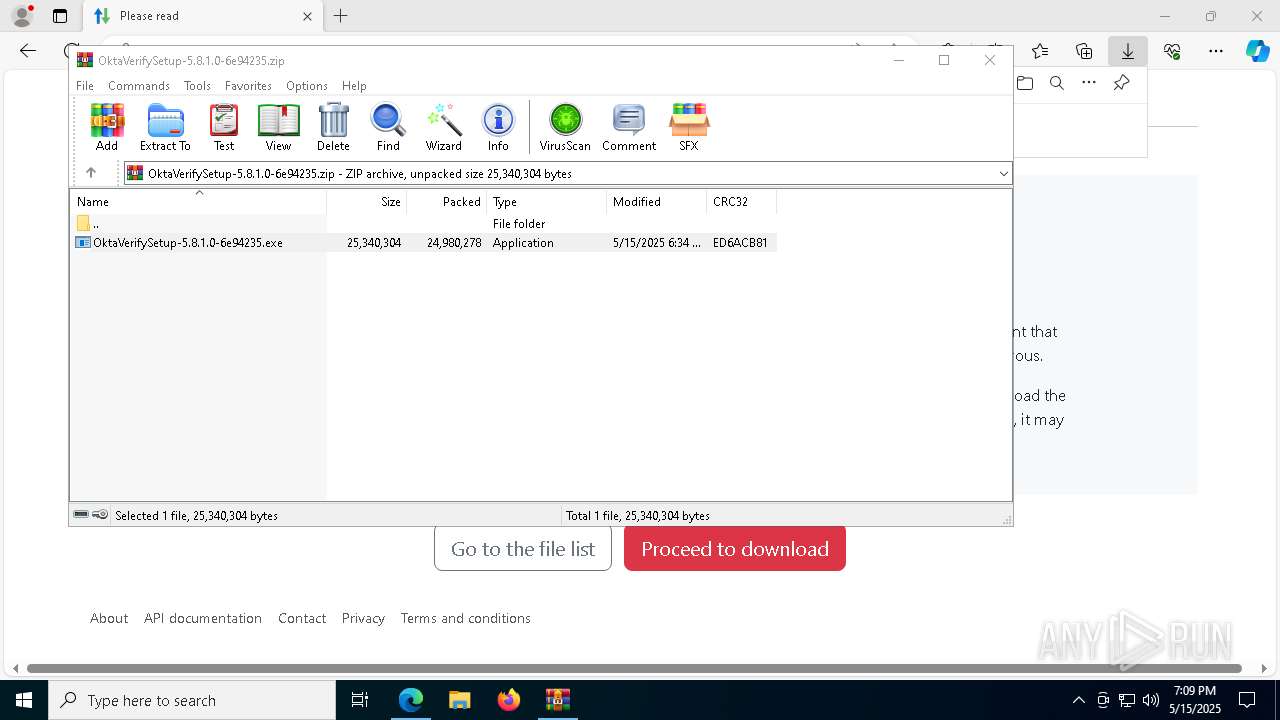Click the page horizontal scrollbar
The height and width of the screenshot is (720, 1280).
(x=634, y=668)
